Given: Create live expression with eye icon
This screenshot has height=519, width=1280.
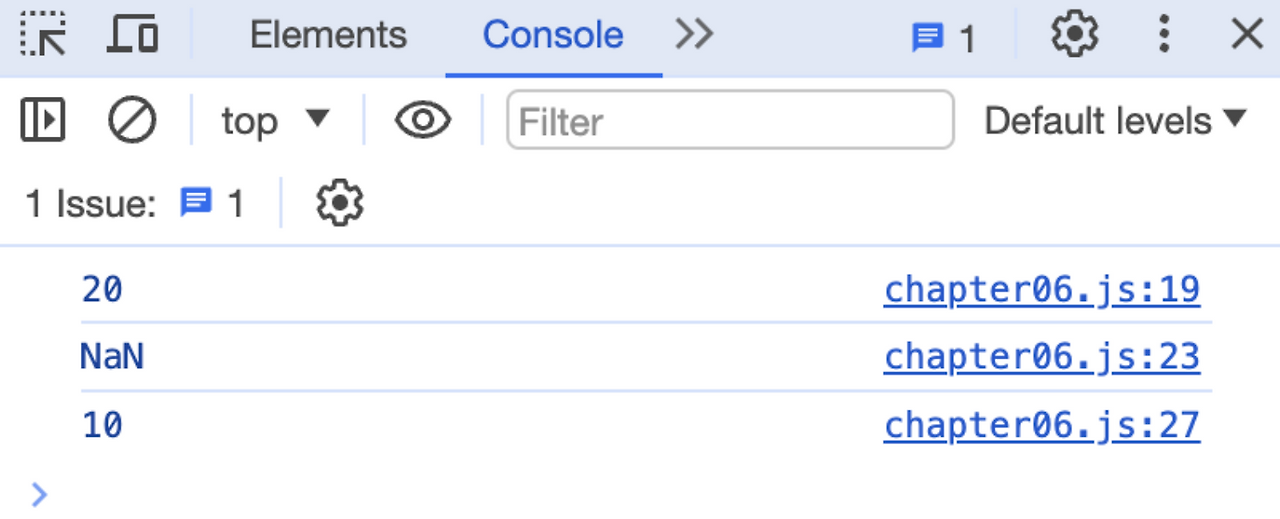Looking at the screenshot, I should (x=423, y=121).
